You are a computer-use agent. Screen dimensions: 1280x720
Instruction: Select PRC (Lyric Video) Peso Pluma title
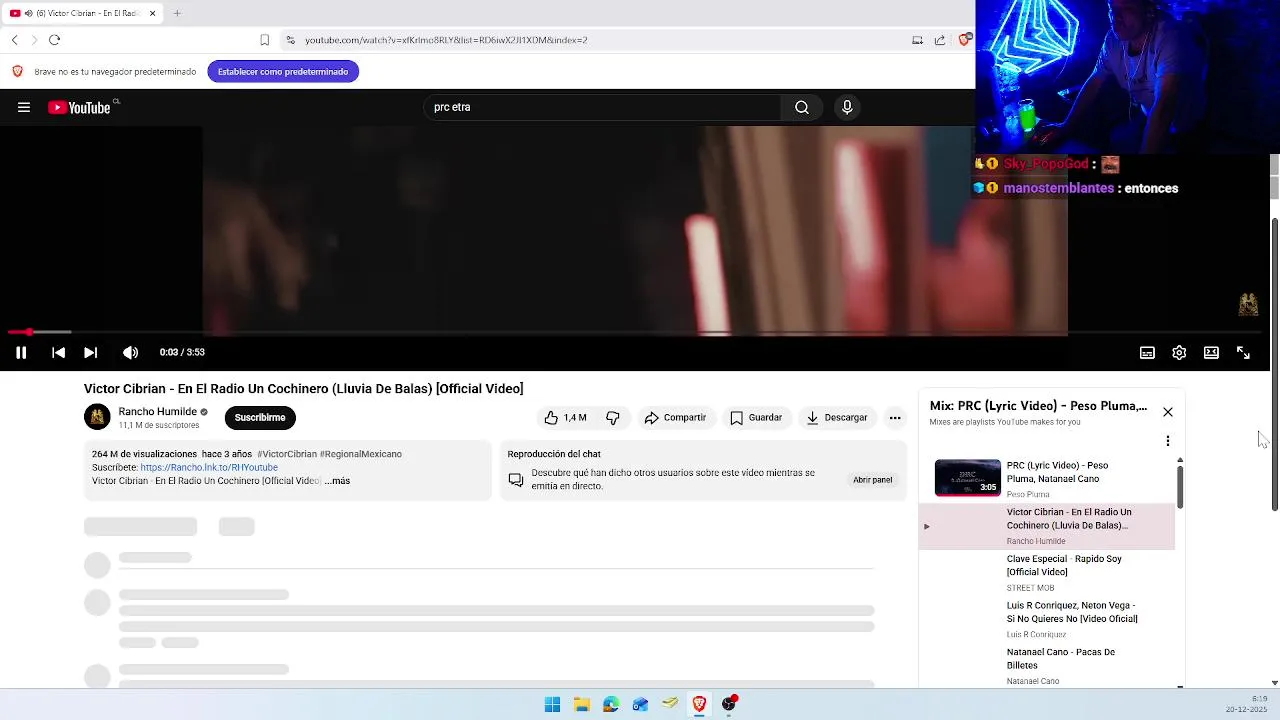tap(1057, 472)
